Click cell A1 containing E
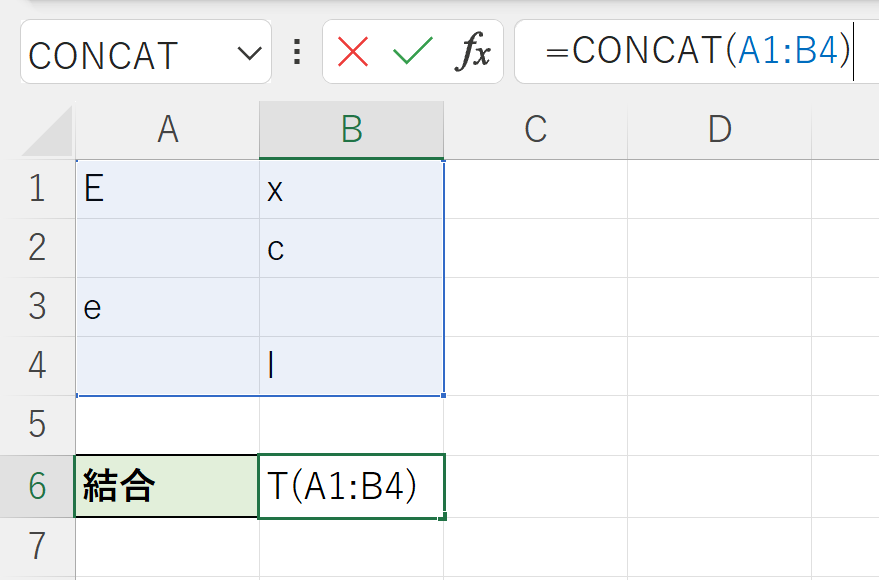Screen dimensions: 879x580 point(167,189)
